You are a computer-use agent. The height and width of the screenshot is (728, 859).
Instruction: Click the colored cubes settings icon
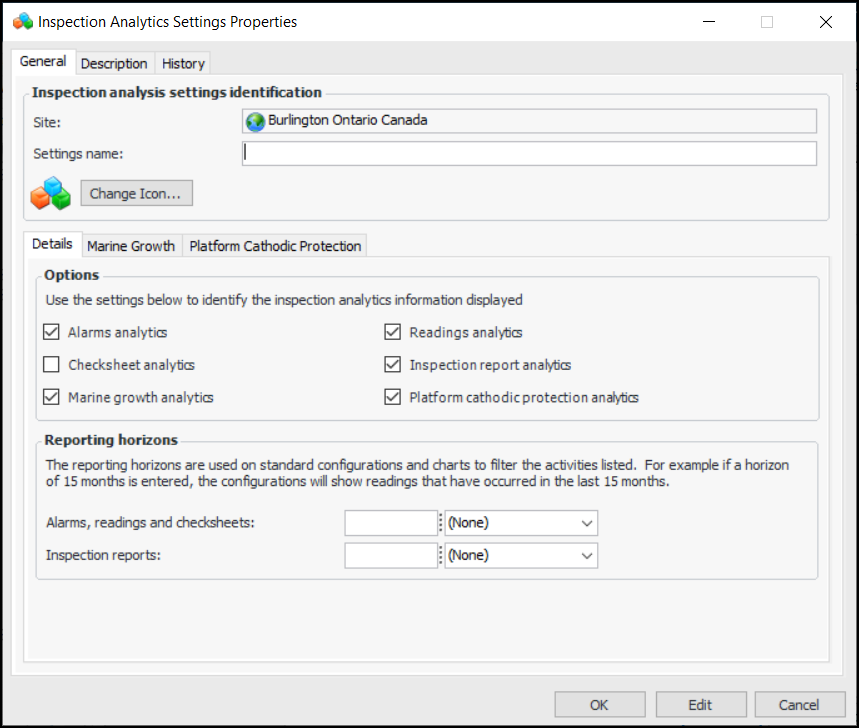(x=50, y=193)
